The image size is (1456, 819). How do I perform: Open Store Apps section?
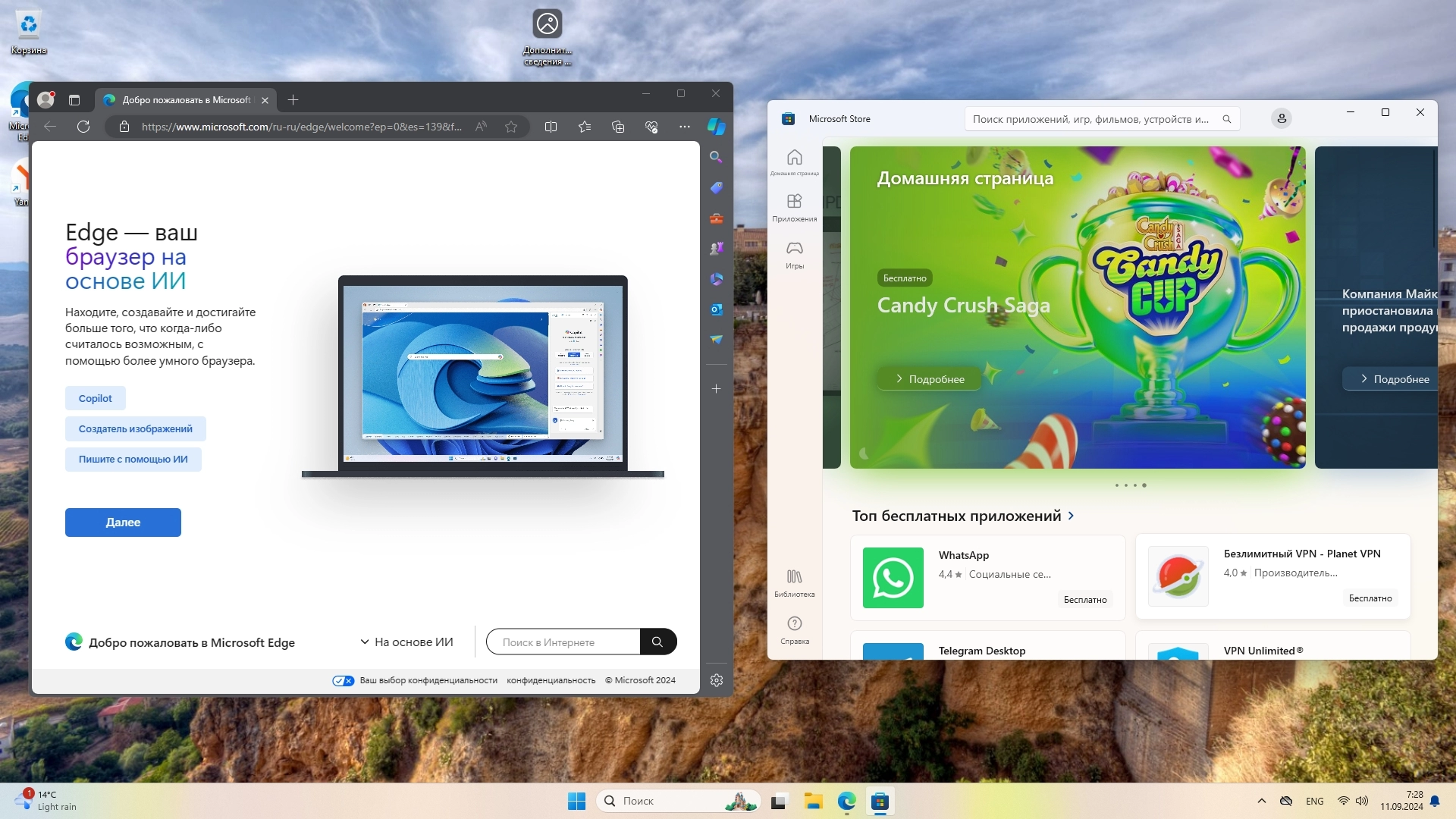[794, 207]
